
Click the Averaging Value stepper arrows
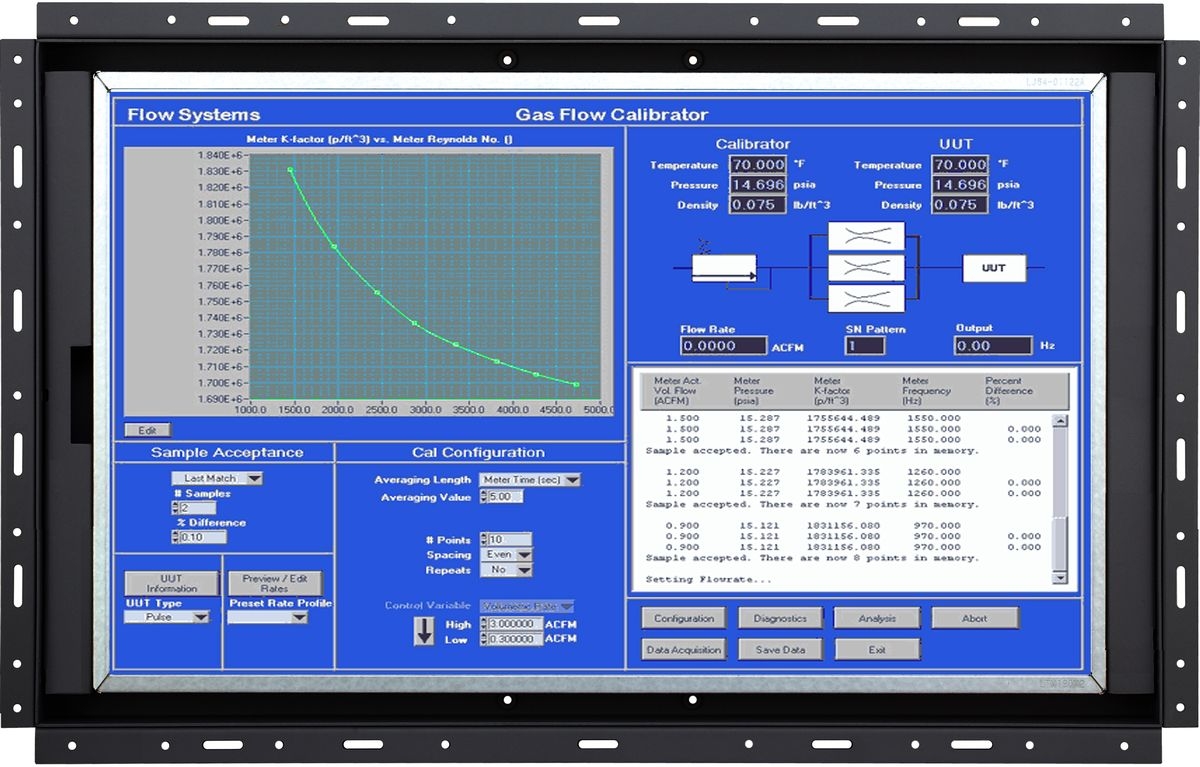pyautogui.click(x=485, y=496)
